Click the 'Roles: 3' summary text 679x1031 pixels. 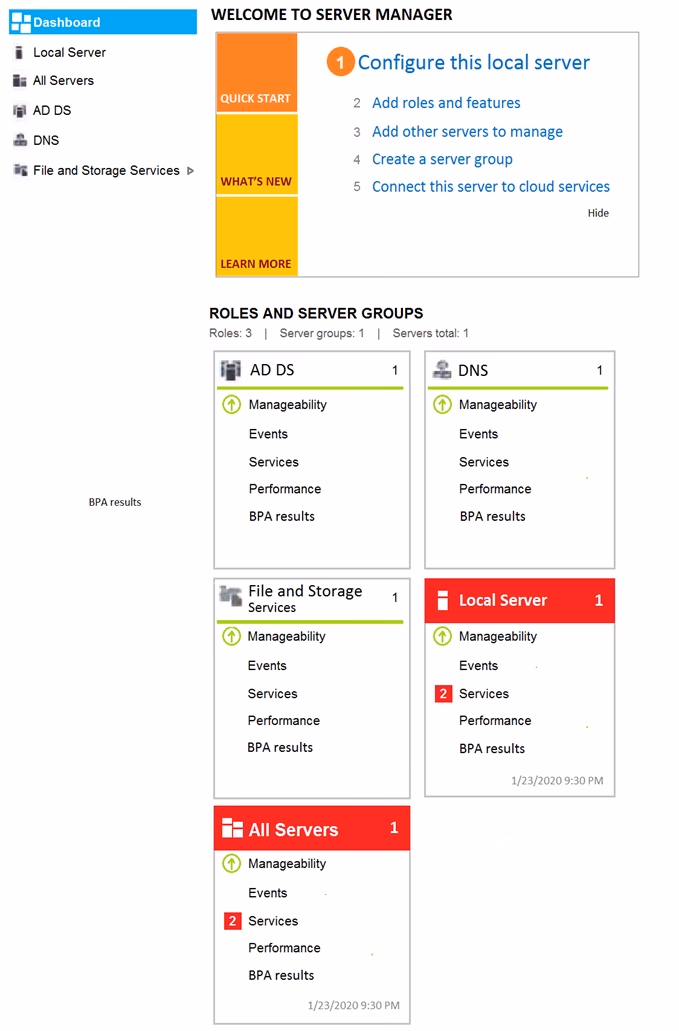click(x=230, y=333)
